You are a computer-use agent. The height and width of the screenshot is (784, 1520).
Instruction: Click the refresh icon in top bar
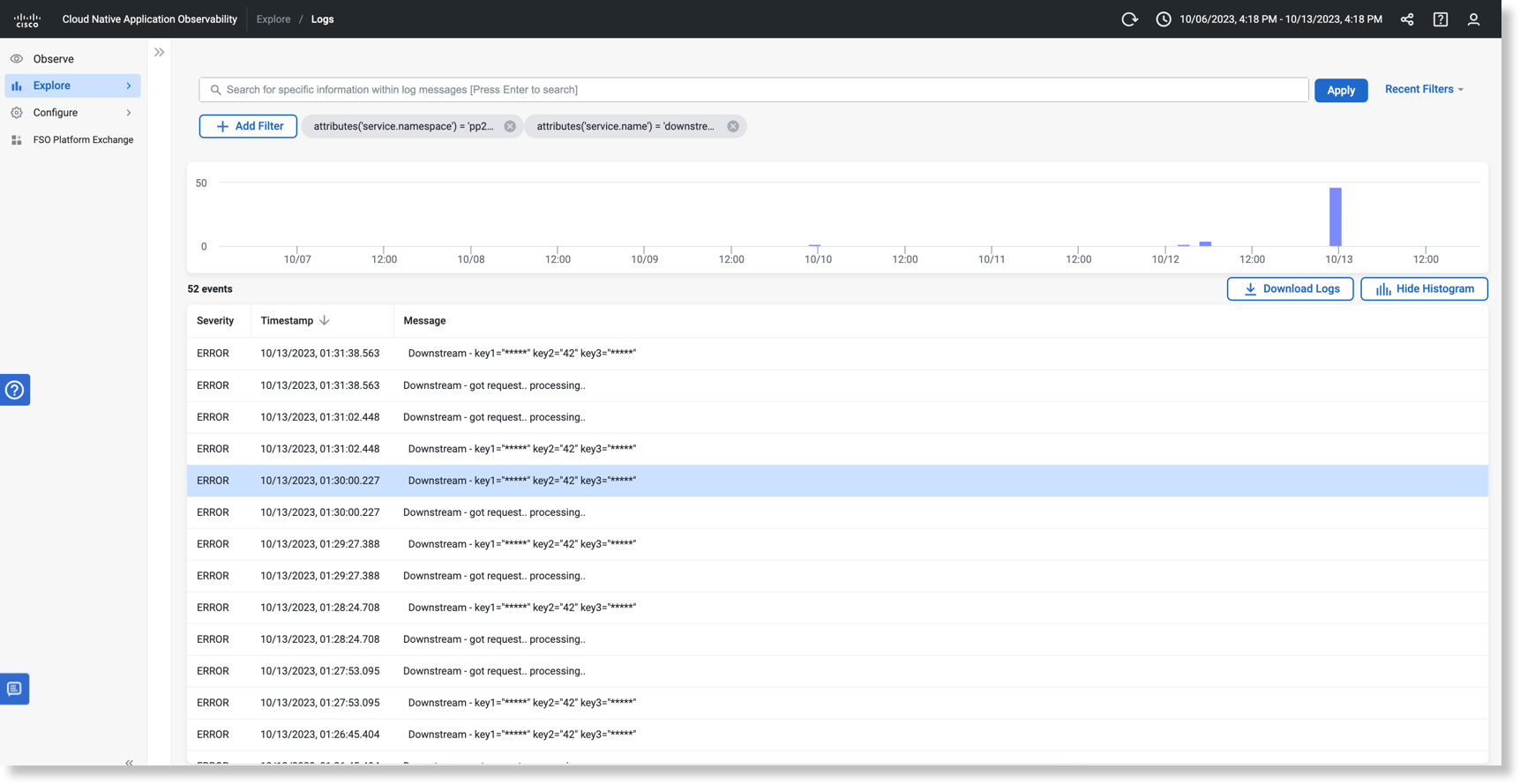(x=1129, y=19)
